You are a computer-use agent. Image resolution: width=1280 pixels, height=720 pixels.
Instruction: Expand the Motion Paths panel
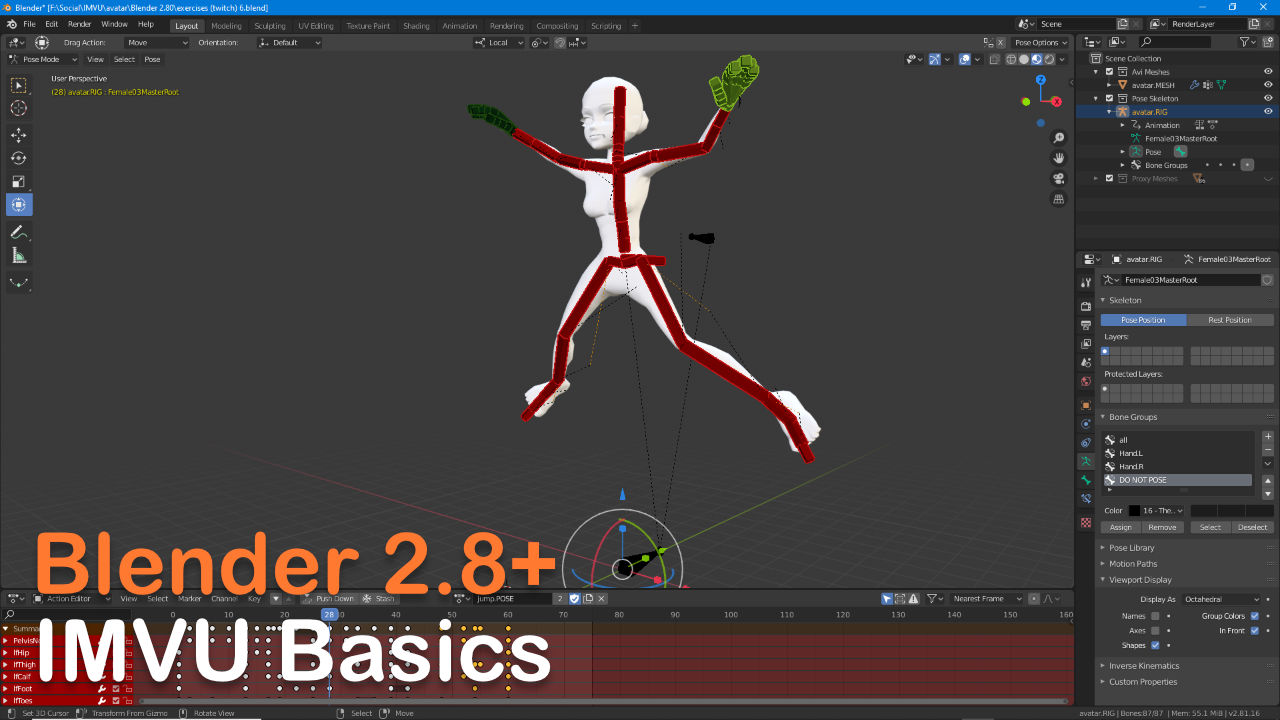coord(1133,564)
